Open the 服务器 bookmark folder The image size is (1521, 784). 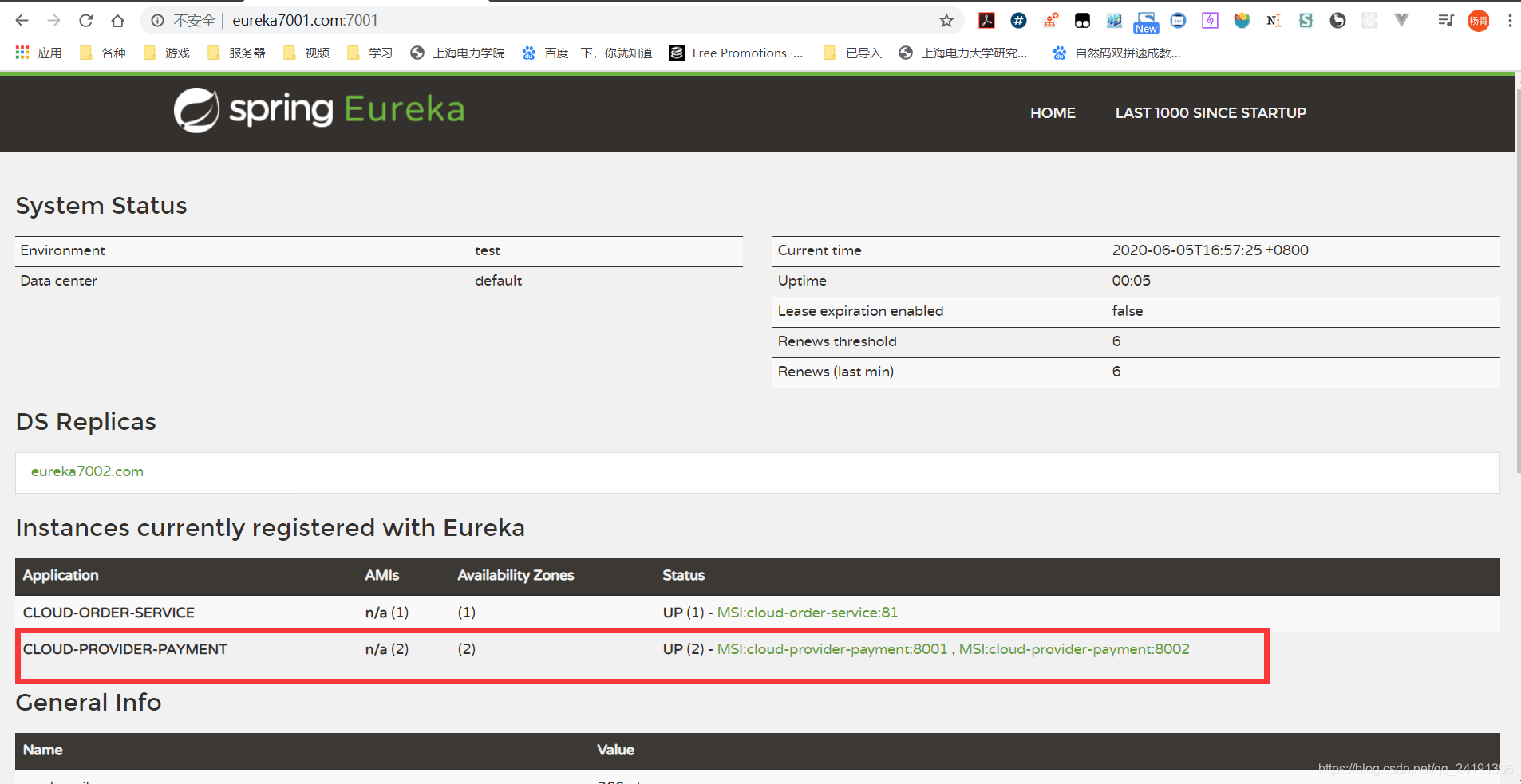236,53
